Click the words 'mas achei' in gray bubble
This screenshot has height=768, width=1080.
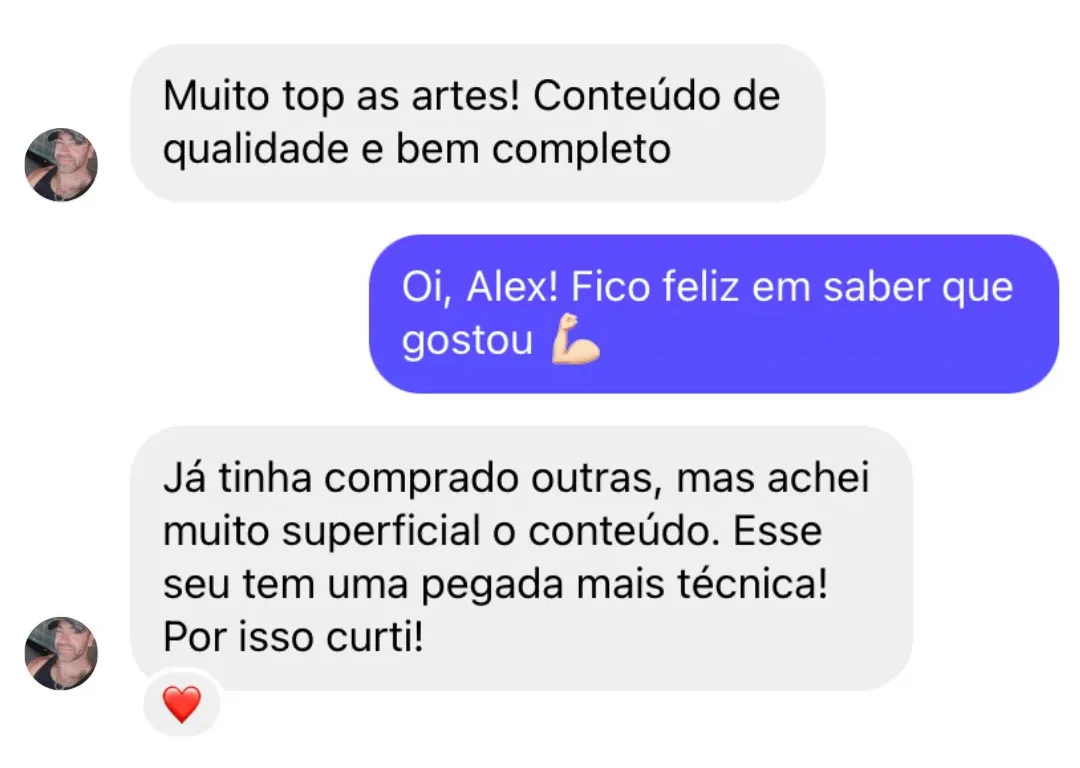[x=773, y=478]
